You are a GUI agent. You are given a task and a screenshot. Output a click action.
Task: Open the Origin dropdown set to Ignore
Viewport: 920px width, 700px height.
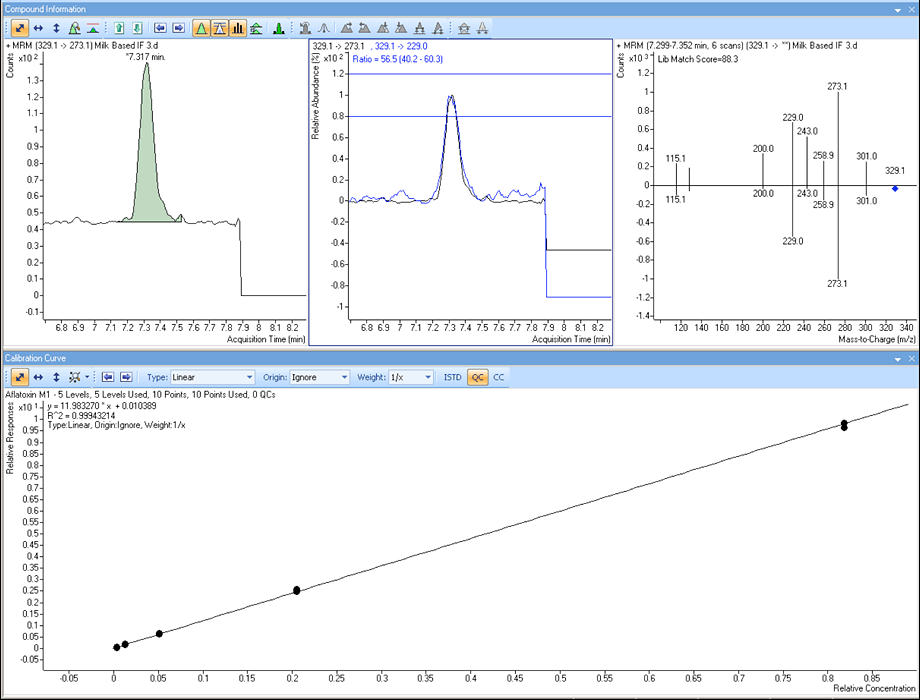[318, 377]
